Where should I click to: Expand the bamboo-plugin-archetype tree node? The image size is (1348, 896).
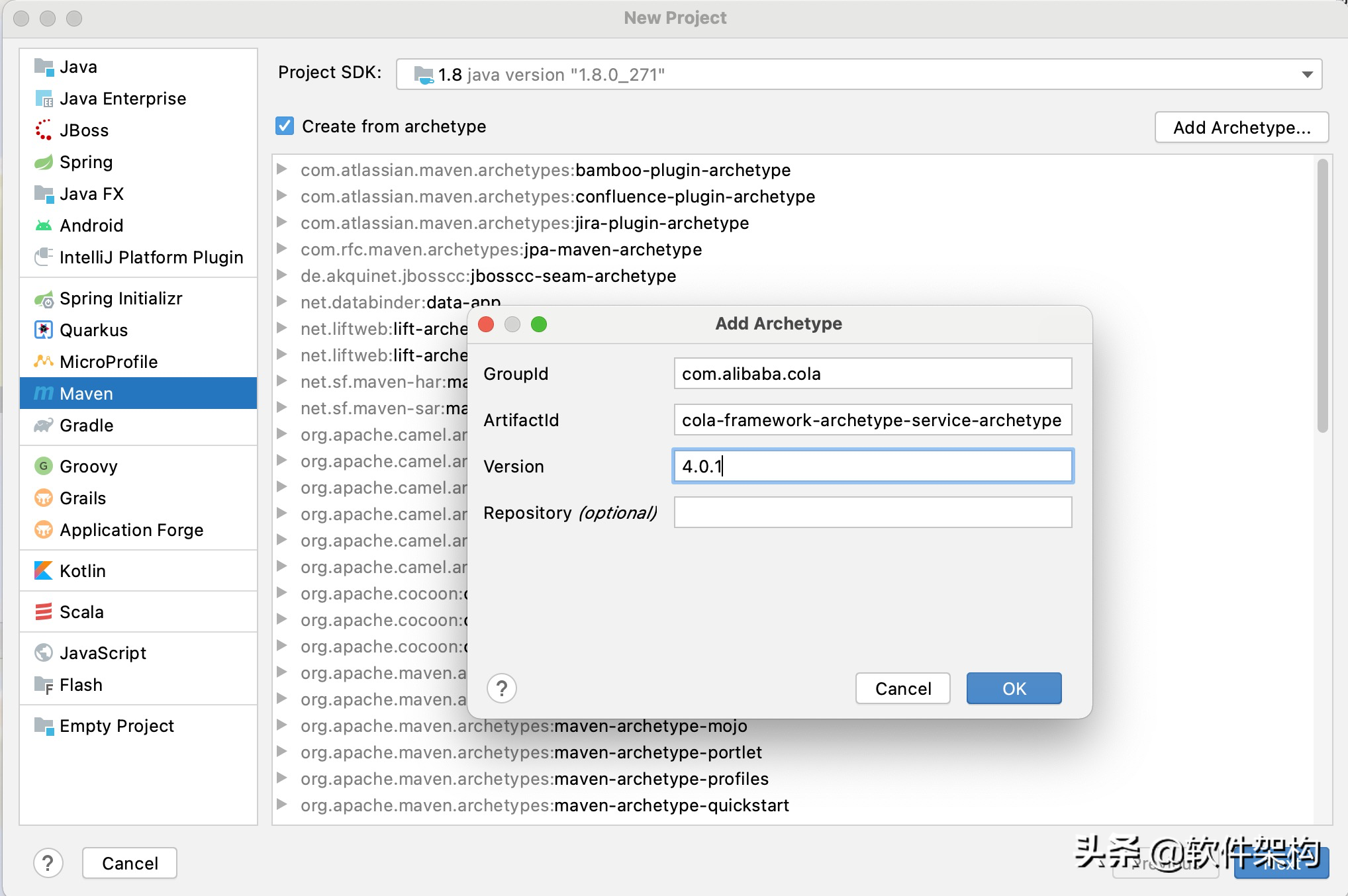click(x=282, y=169)
